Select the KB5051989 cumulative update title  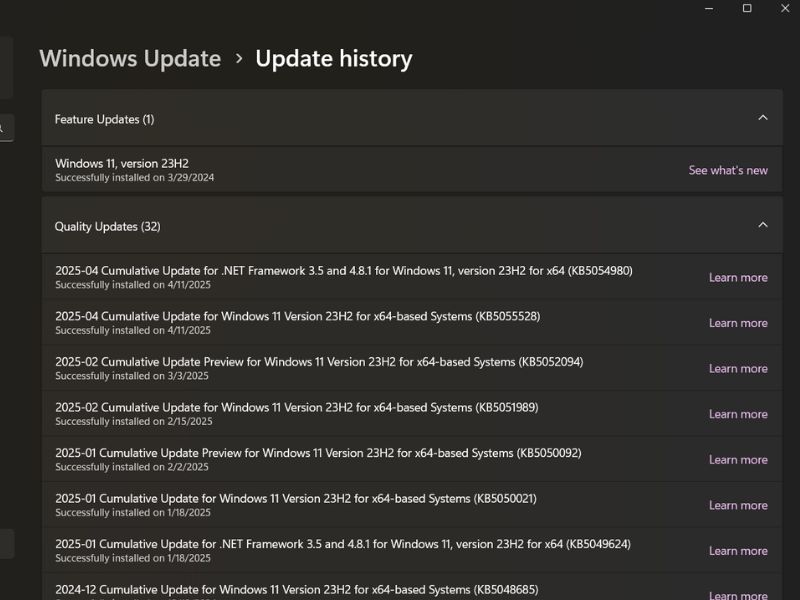coord(297,407)
